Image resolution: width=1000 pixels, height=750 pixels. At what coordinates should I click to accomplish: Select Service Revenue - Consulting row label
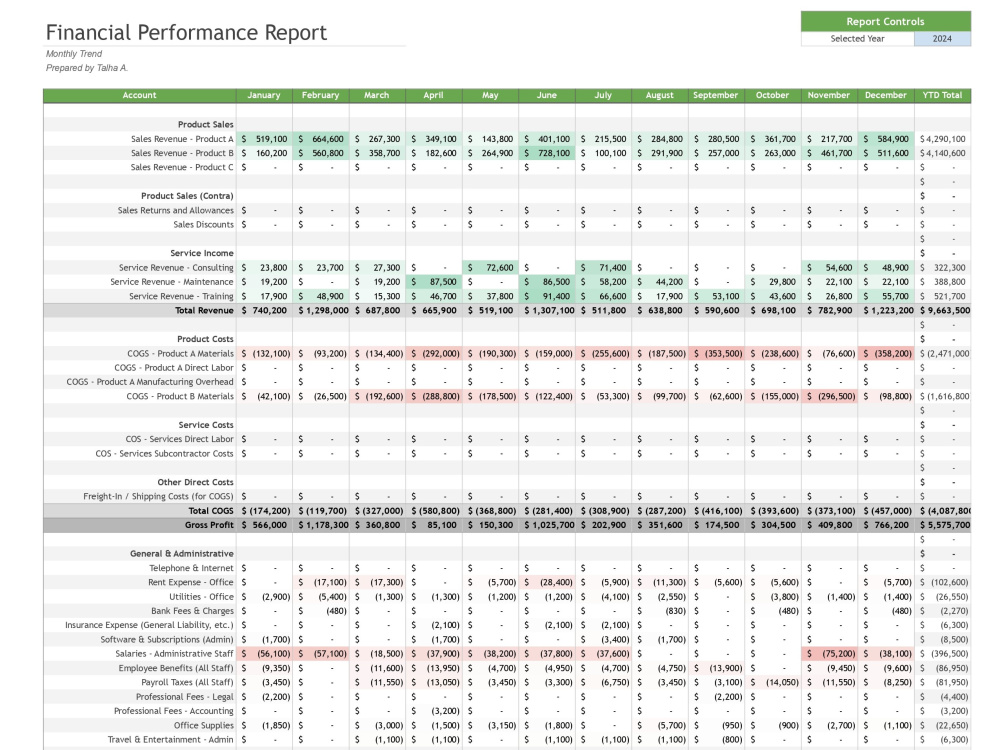[x=176, y=268]
